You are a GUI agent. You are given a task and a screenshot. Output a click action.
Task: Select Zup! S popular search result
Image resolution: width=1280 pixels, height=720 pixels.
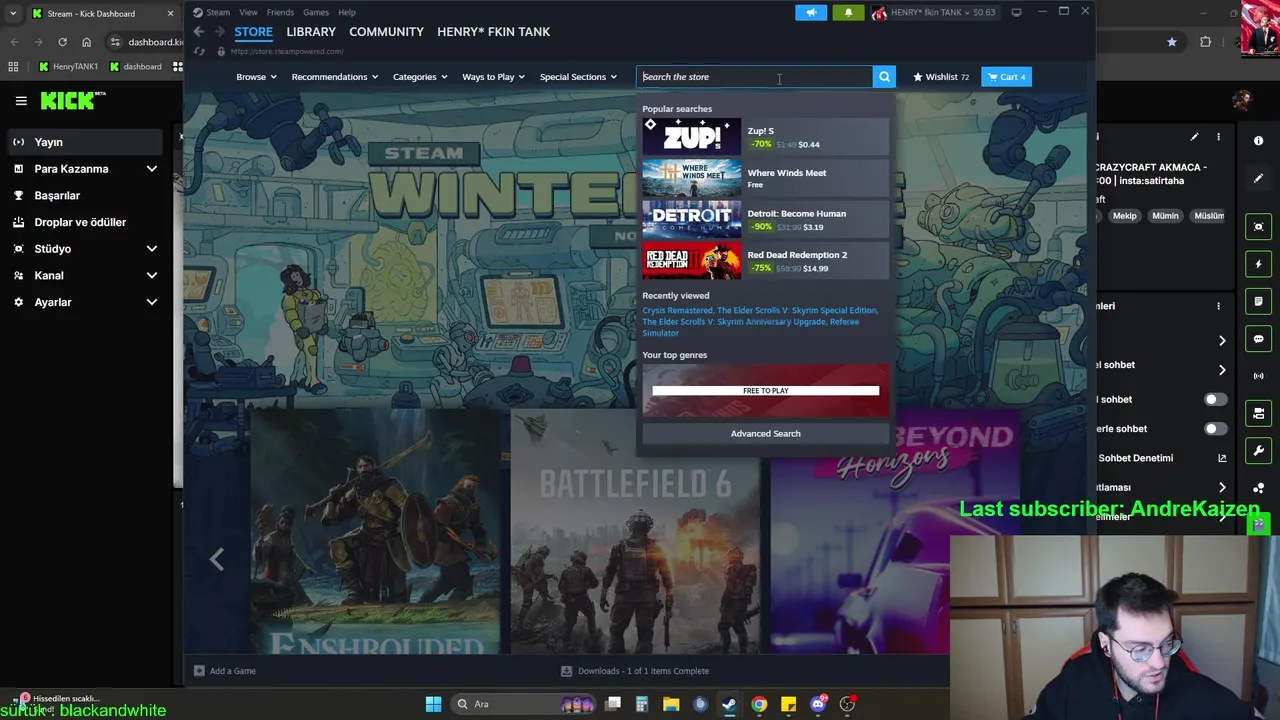(765, 137)
